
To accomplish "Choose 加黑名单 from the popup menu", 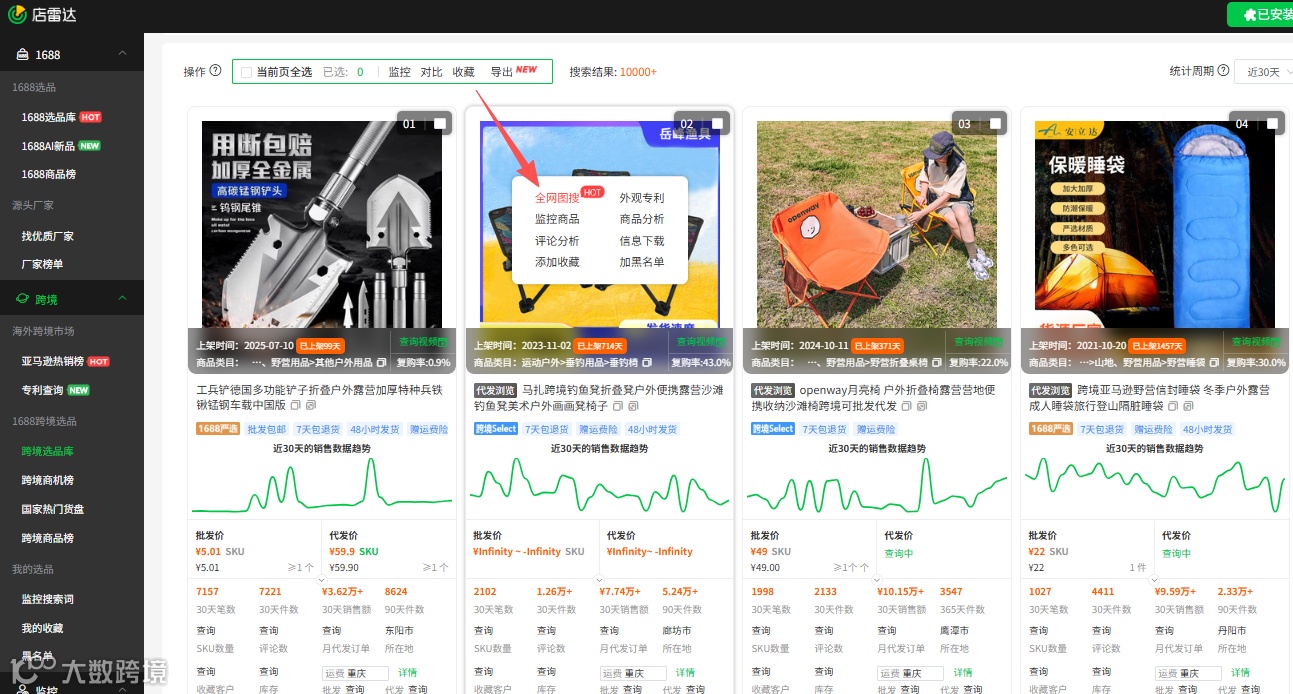I will (642, 262).
